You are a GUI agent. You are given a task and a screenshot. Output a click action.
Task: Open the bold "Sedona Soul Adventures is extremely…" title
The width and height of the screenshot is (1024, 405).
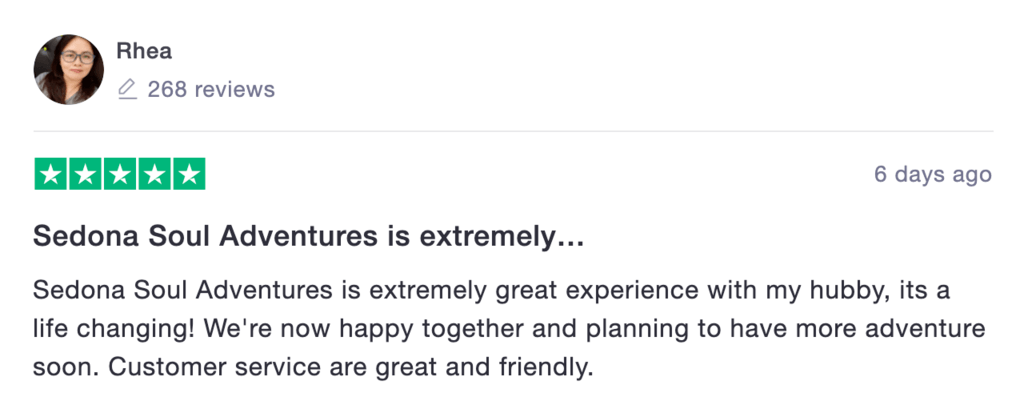pos(308,238)
